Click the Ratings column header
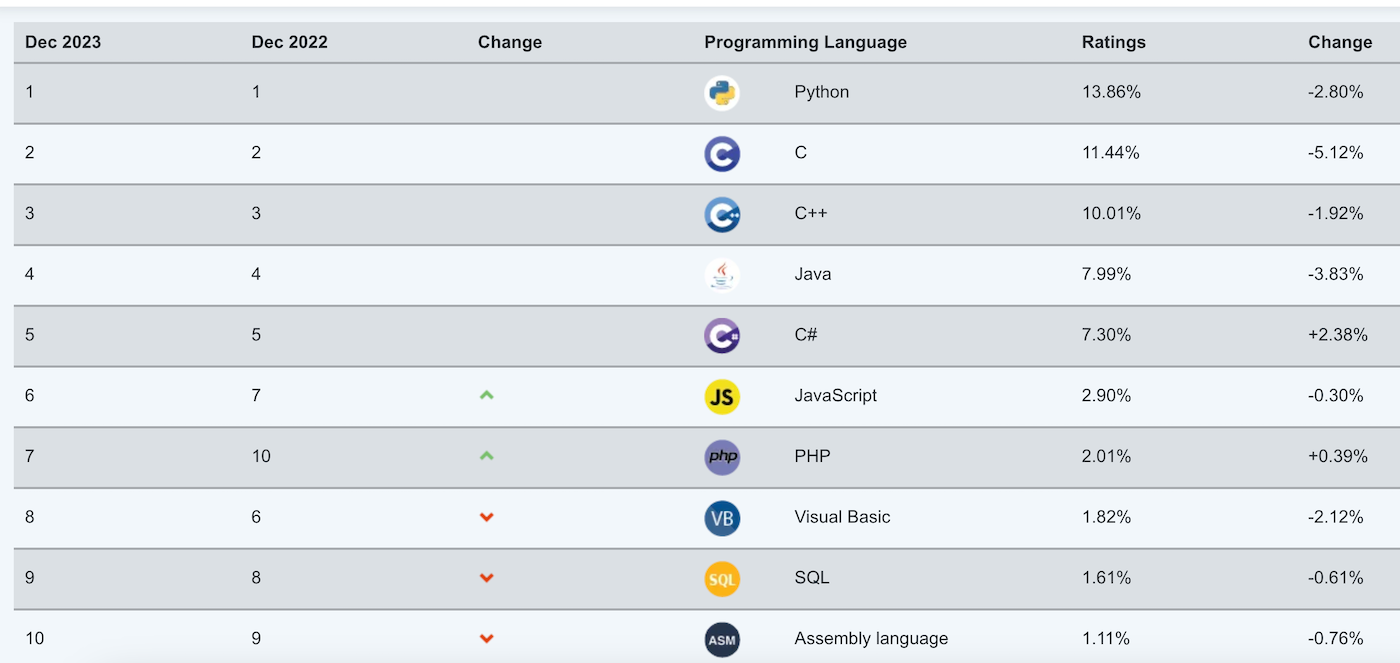The image size is (1400, 663). point(1113,42)
